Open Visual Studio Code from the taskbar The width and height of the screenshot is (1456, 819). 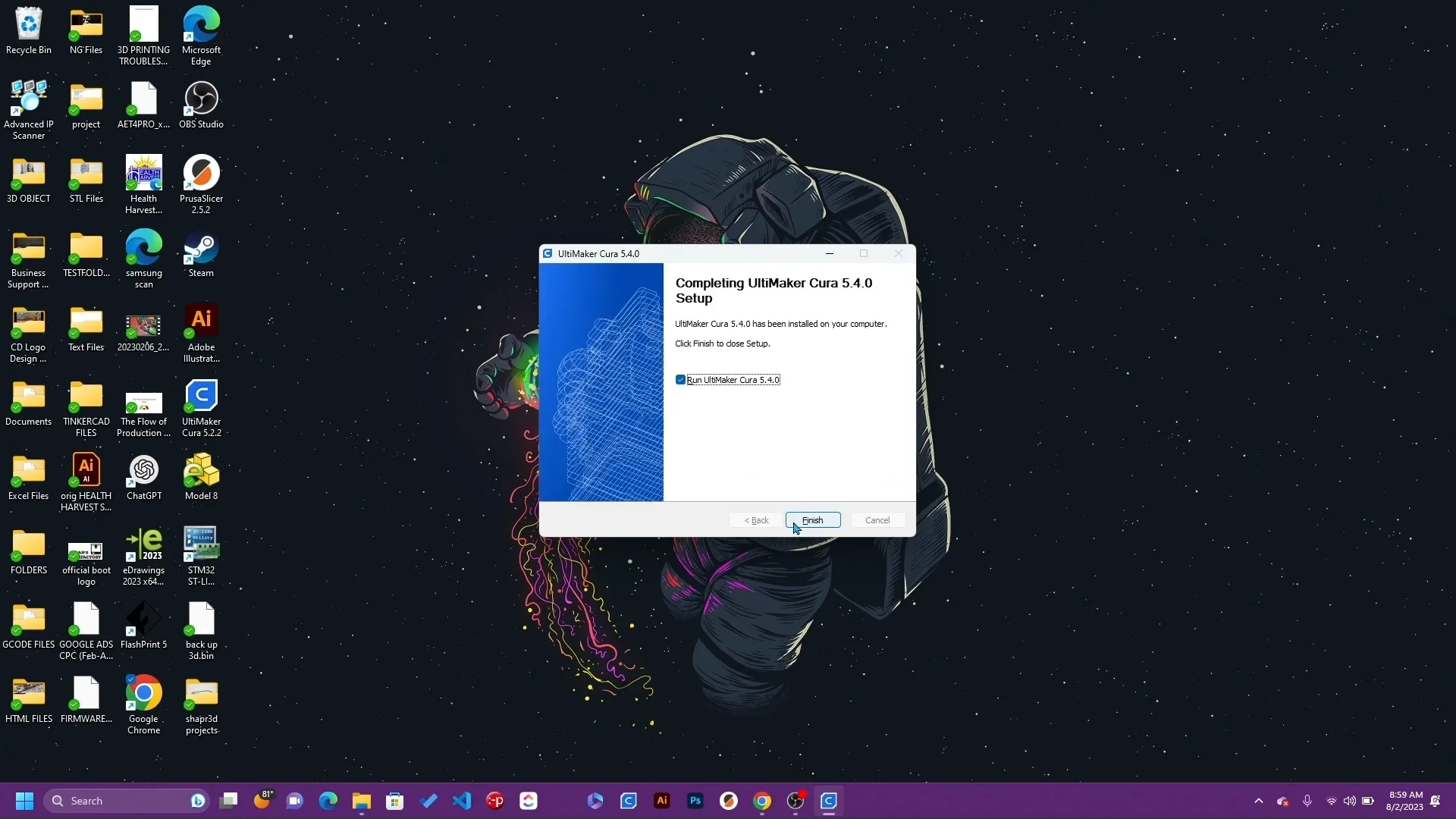462,801
